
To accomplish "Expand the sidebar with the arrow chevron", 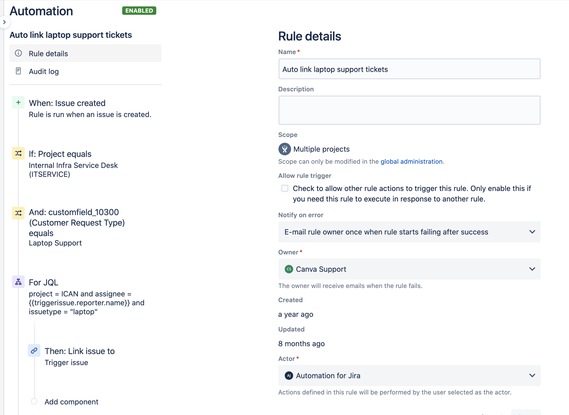I will [4, 22].
